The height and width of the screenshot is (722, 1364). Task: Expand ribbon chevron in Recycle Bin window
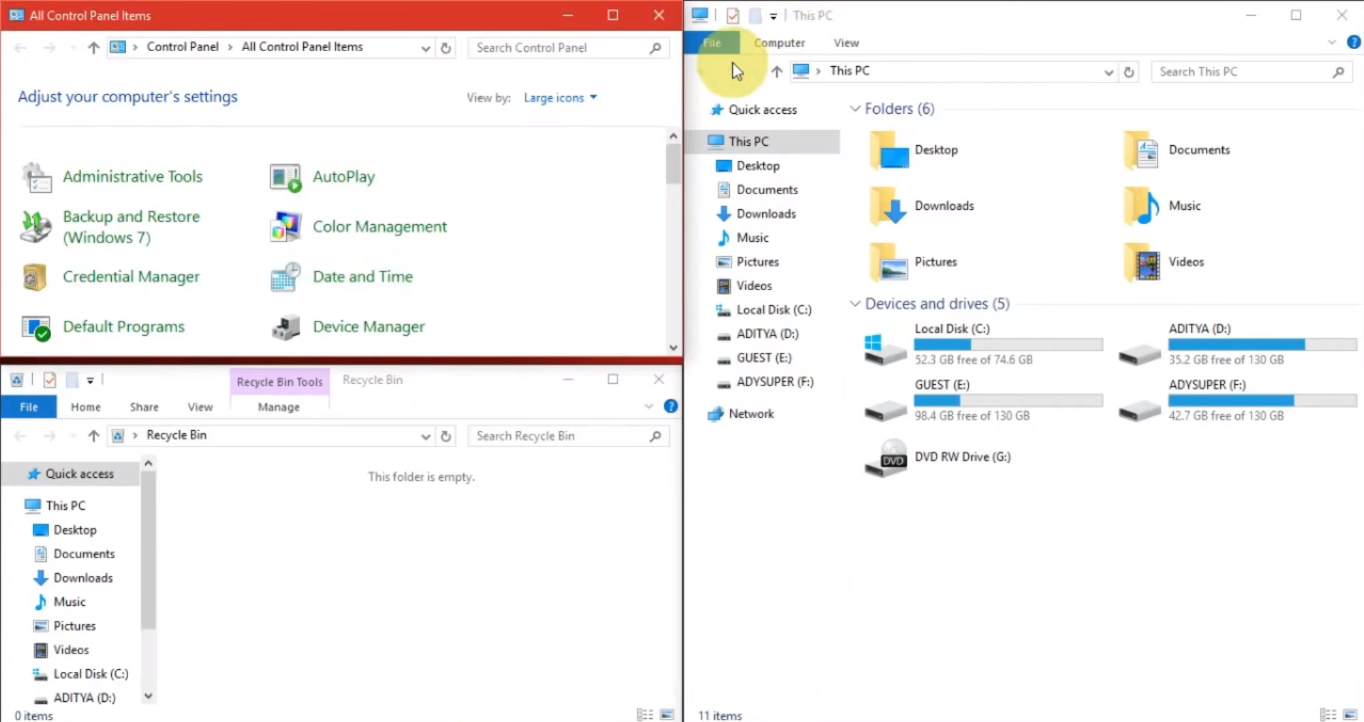[649, 407]
